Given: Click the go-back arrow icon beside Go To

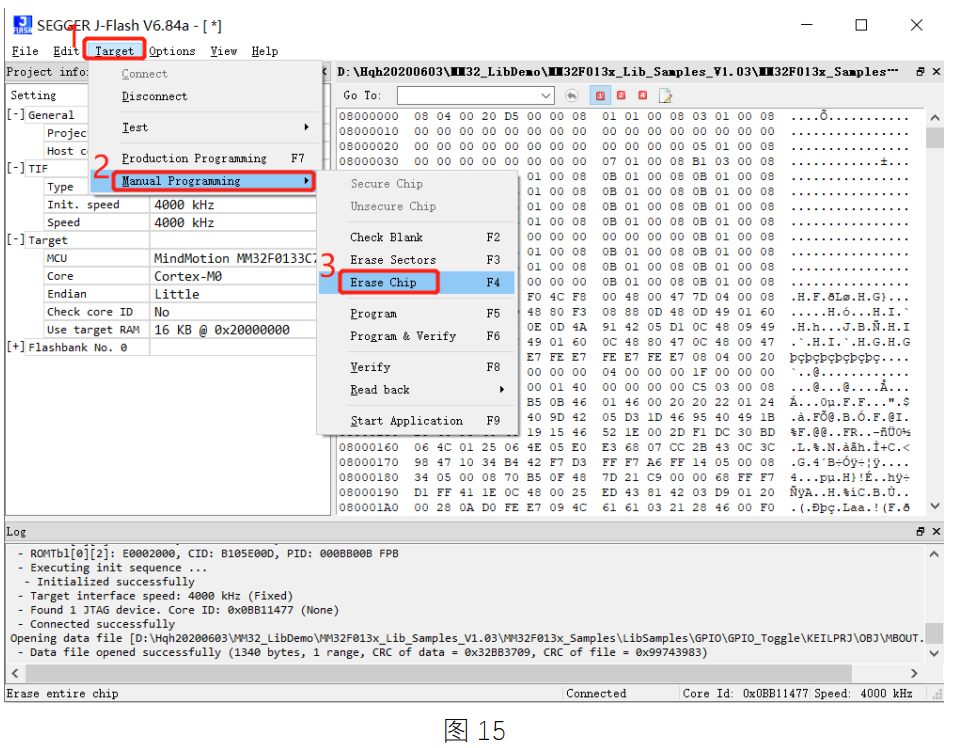Looking at the screenshot, I should pyautogui.click(x=571, y=96).
